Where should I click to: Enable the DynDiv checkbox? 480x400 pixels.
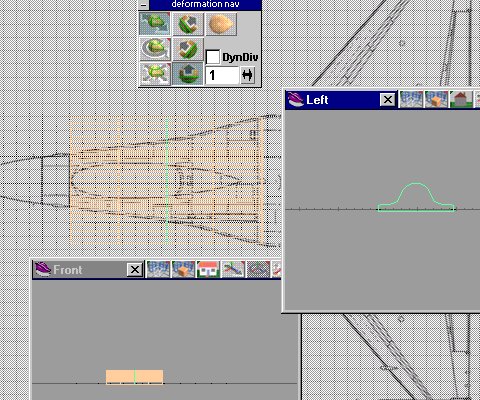213,57
